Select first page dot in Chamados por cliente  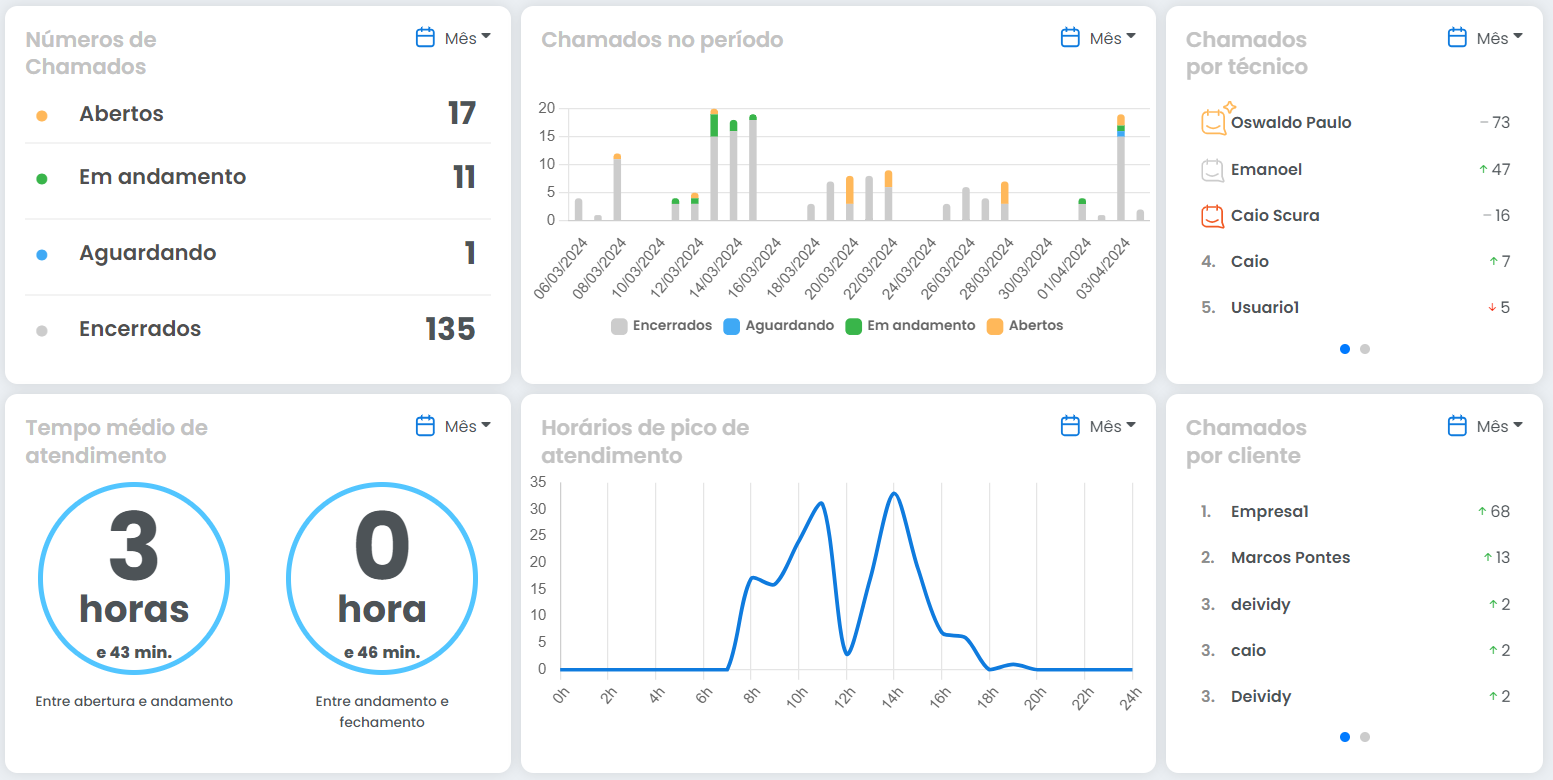pyautogui.click(x=1345, y=737)
